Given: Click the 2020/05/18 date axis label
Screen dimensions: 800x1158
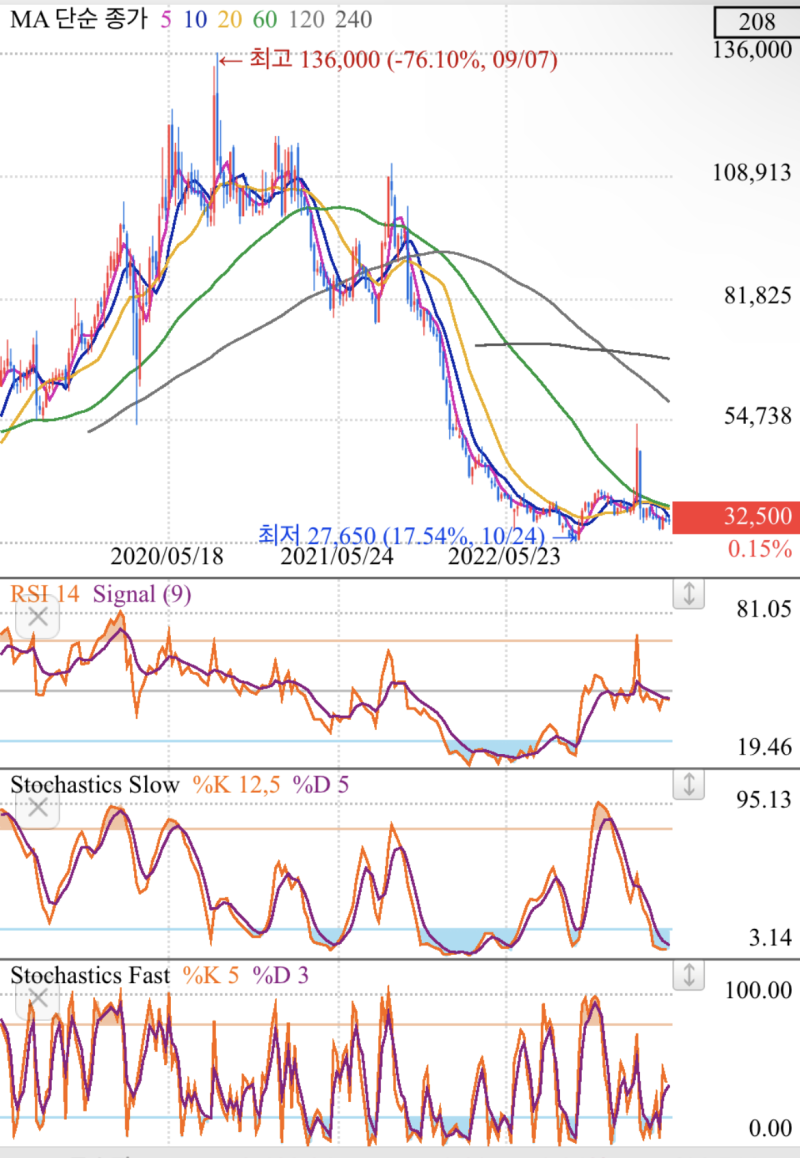Looking at the screenshot, I should coord(167,556).
